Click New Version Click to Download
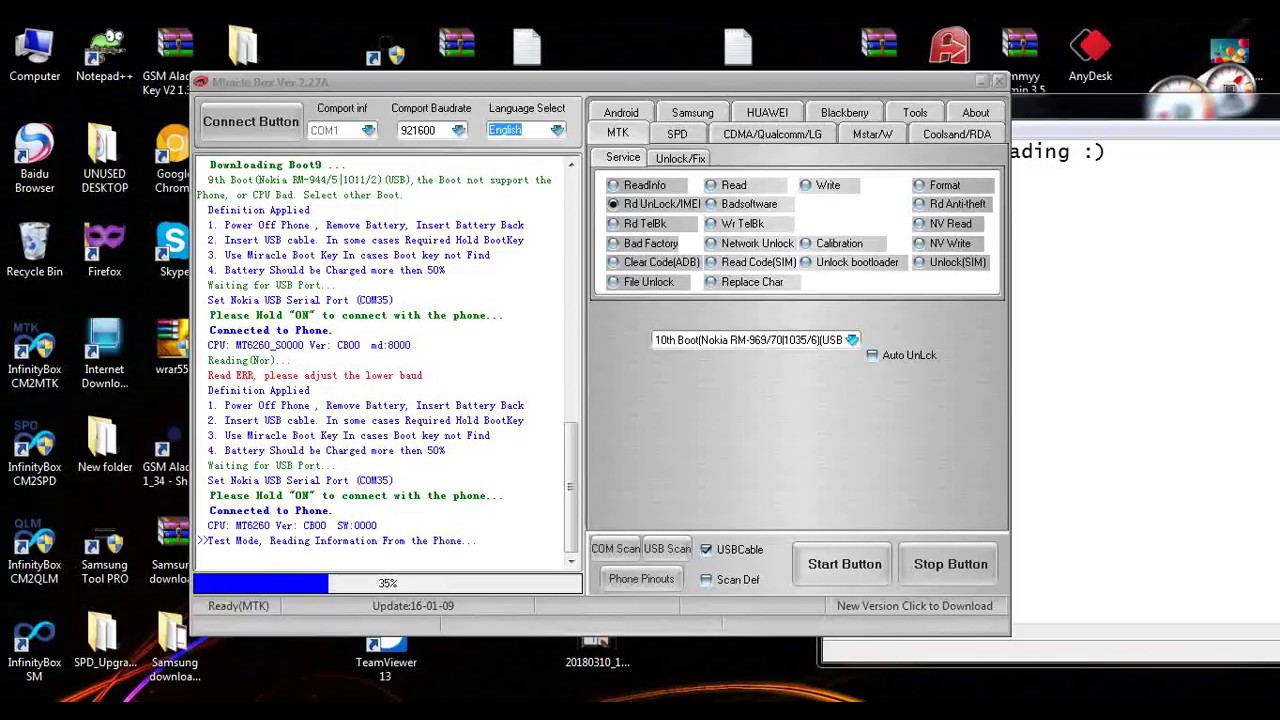The width and height of the screenshot is (1280, 720). [x=915, y=606]
